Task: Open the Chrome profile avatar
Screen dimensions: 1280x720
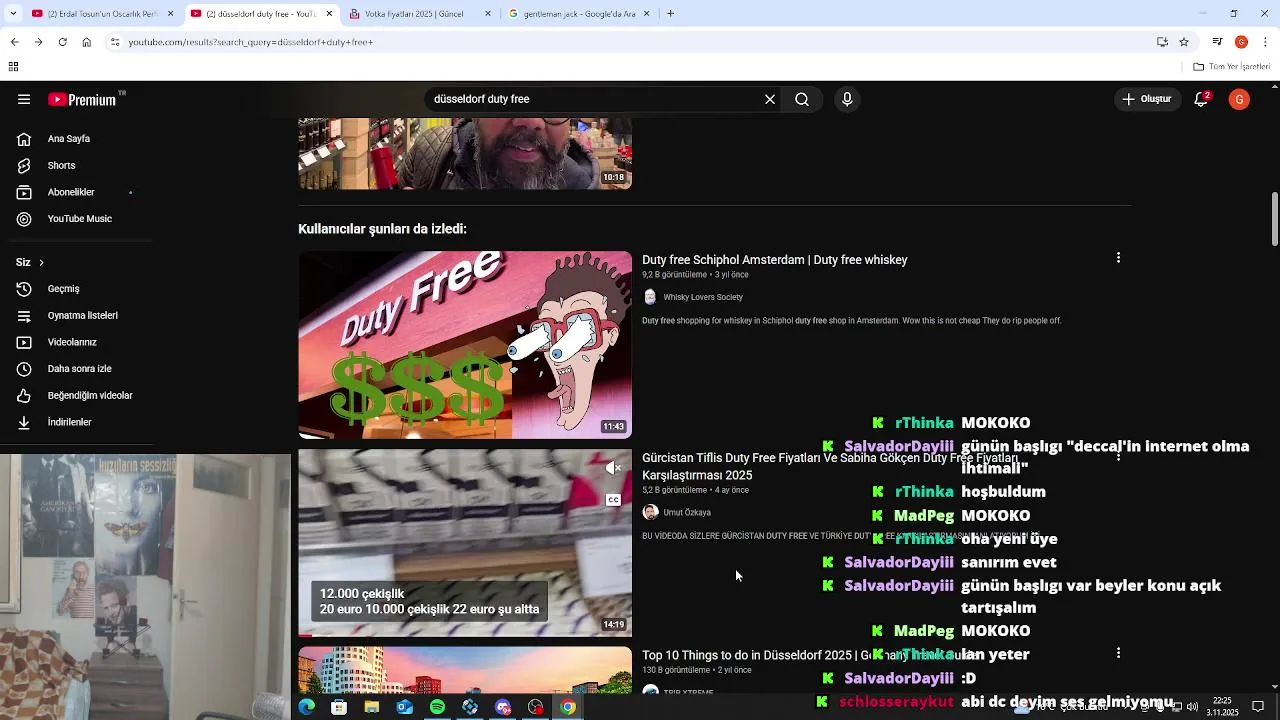Action: pyautogui.click(x=1241, y=42)
